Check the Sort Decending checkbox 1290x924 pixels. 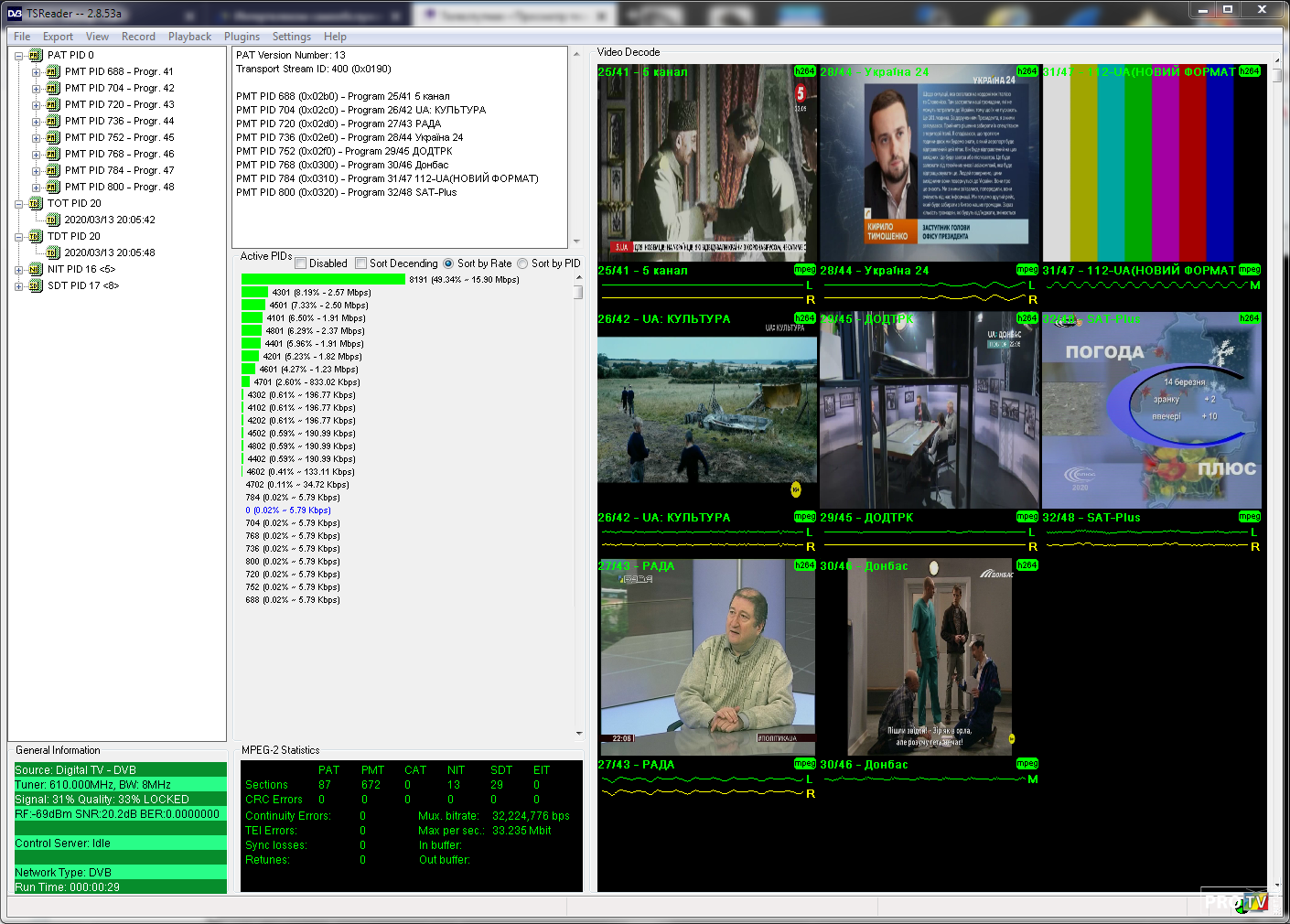click(x=361, y=263)
